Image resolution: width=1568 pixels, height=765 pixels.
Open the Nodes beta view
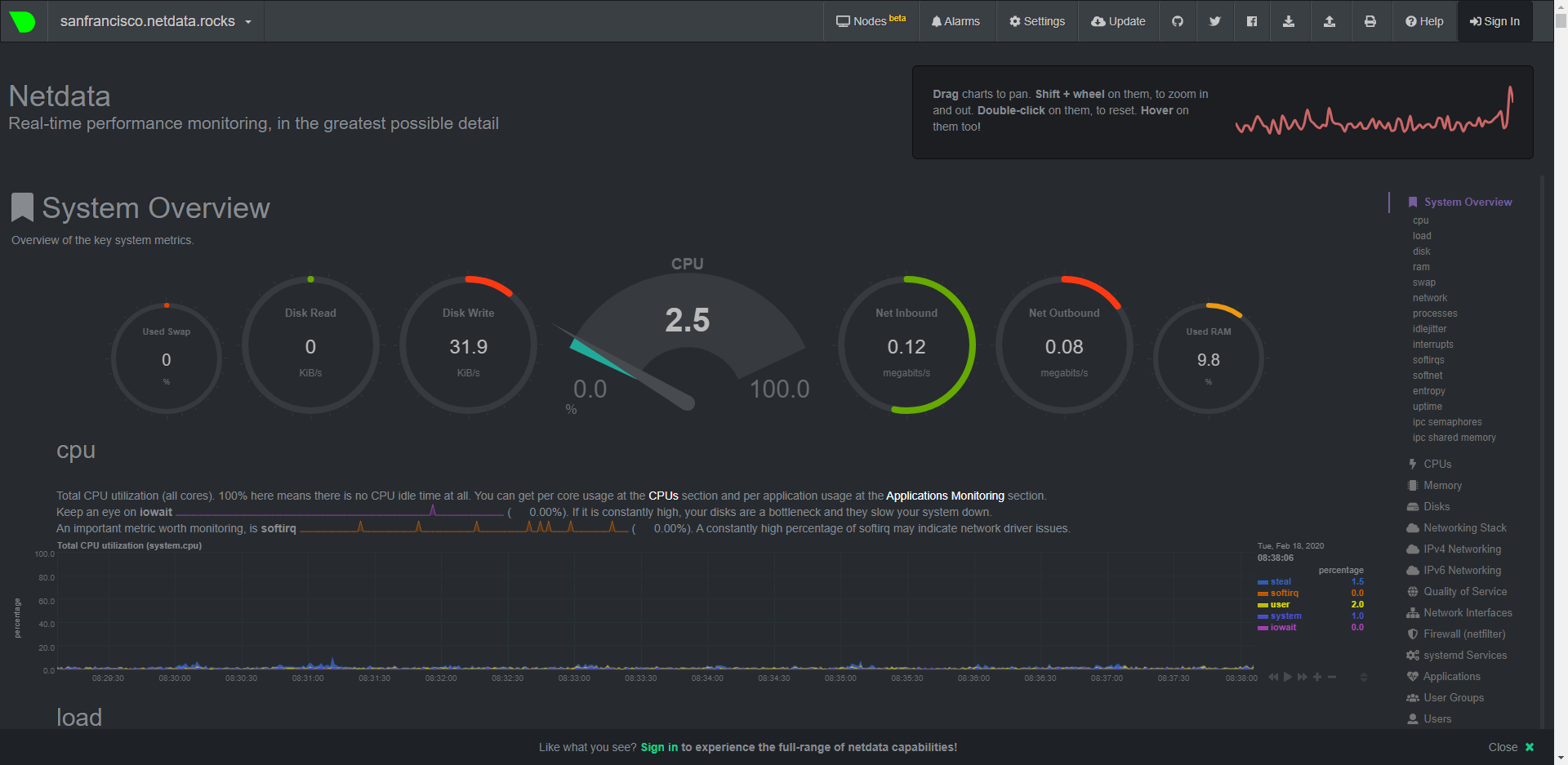871,21
